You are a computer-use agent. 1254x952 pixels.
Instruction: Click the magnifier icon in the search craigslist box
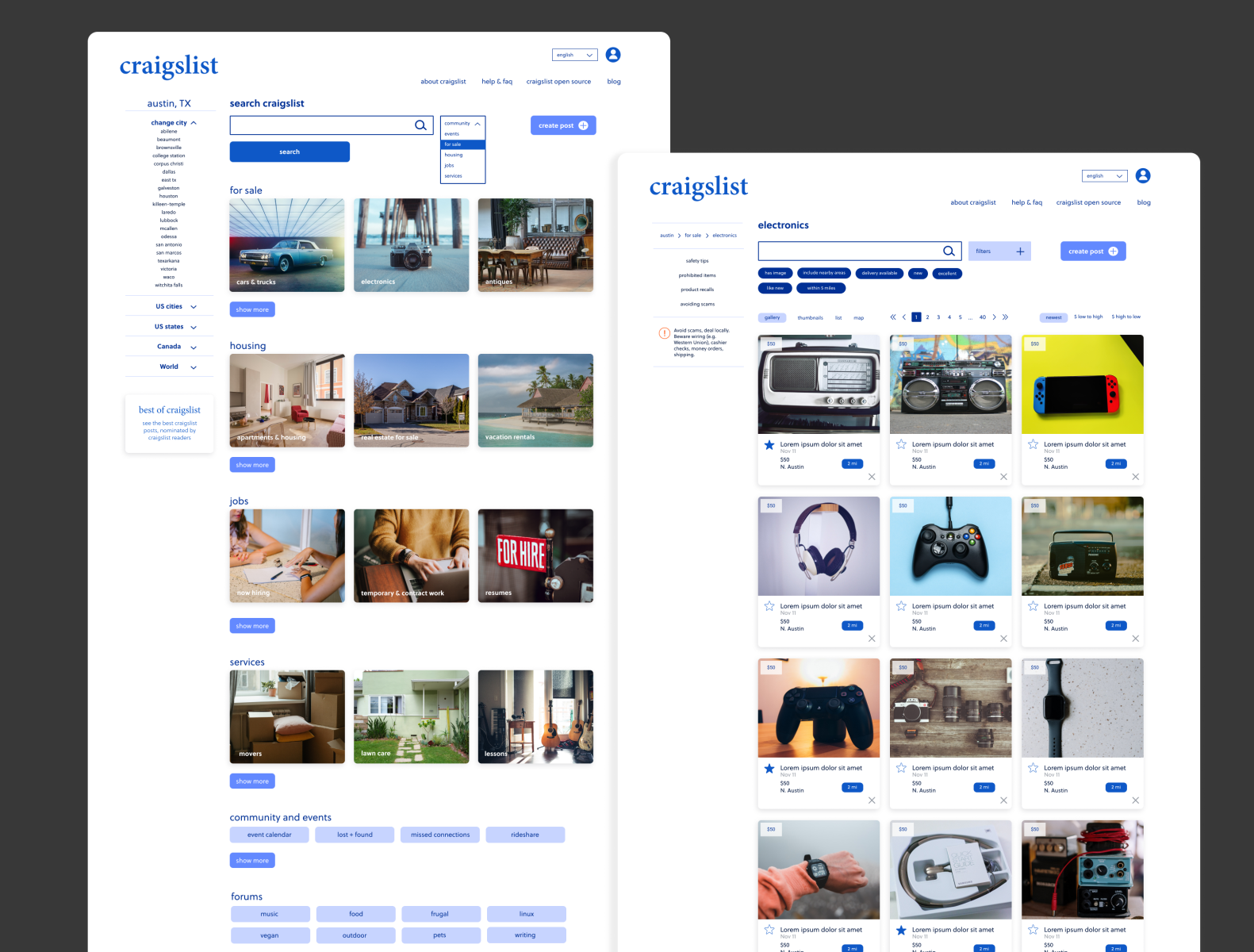coord(420,125)
